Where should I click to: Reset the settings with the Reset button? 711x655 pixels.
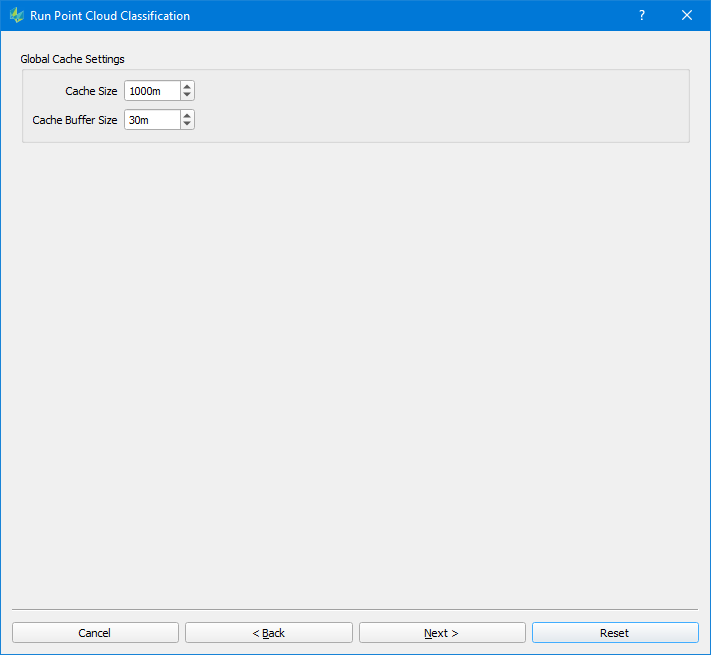click(x=614, y=633)
